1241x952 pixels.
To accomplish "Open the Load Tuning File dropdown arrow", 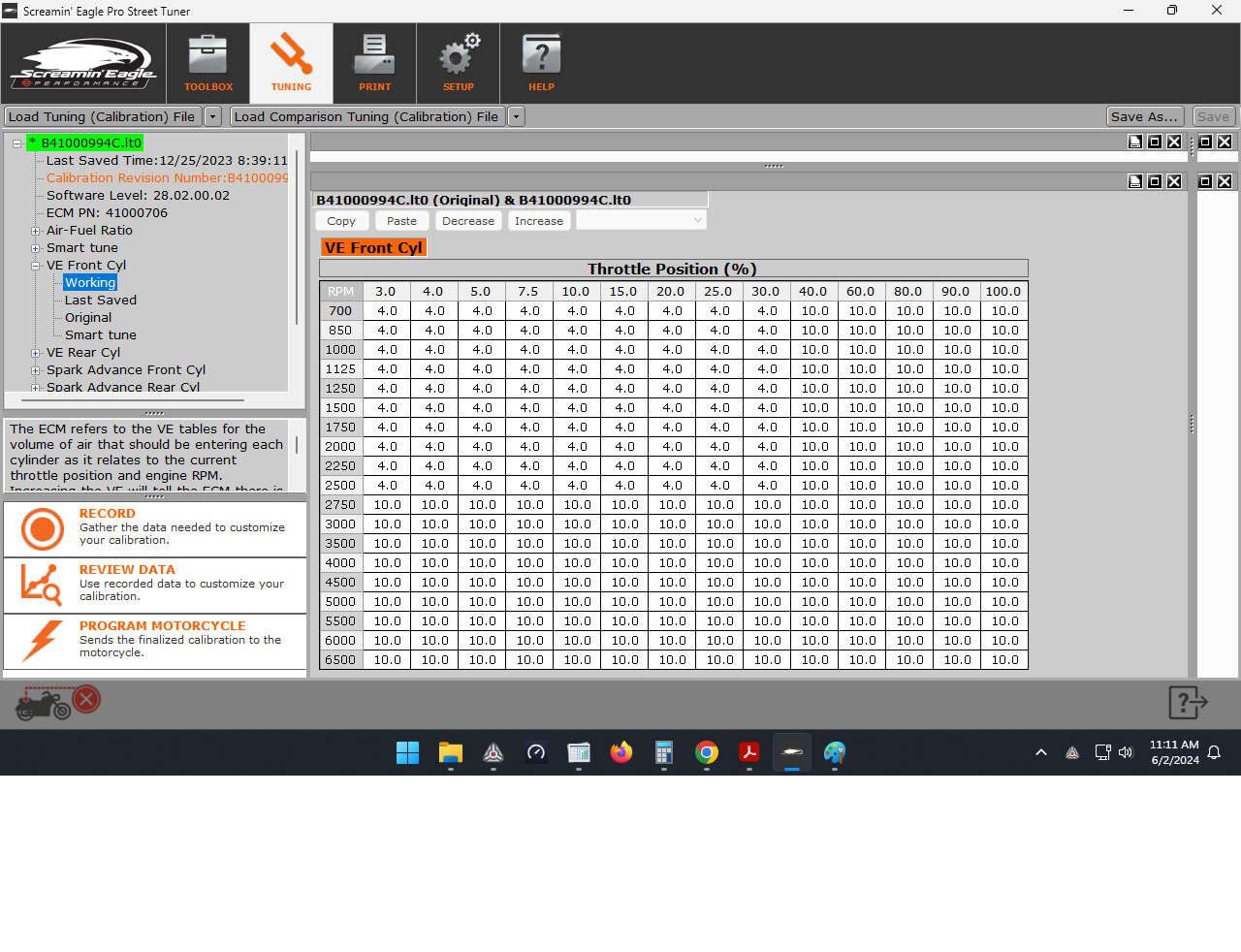I will click(213, 117).
